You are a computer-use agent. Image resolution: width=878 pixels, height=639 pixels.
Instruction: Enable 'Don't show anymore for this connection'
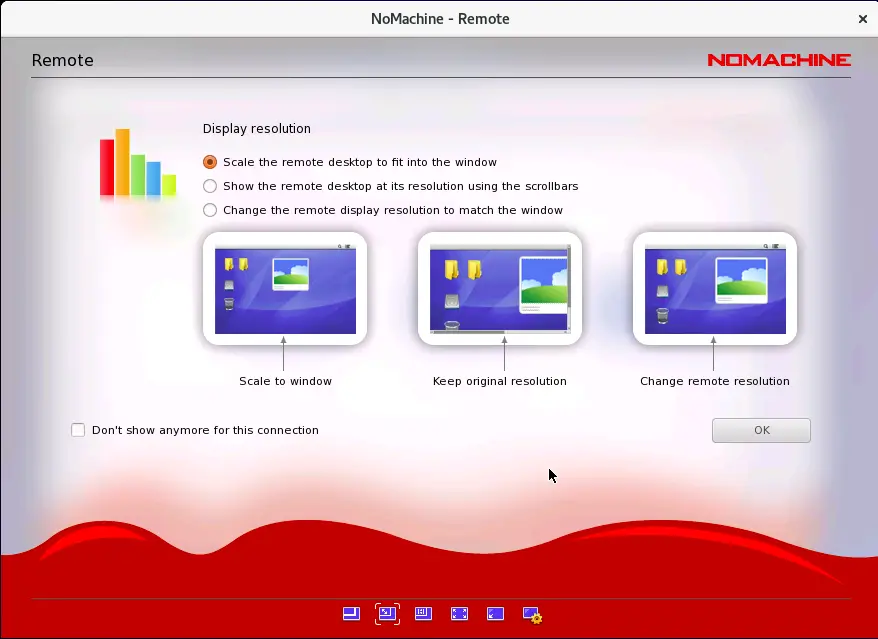78,430
